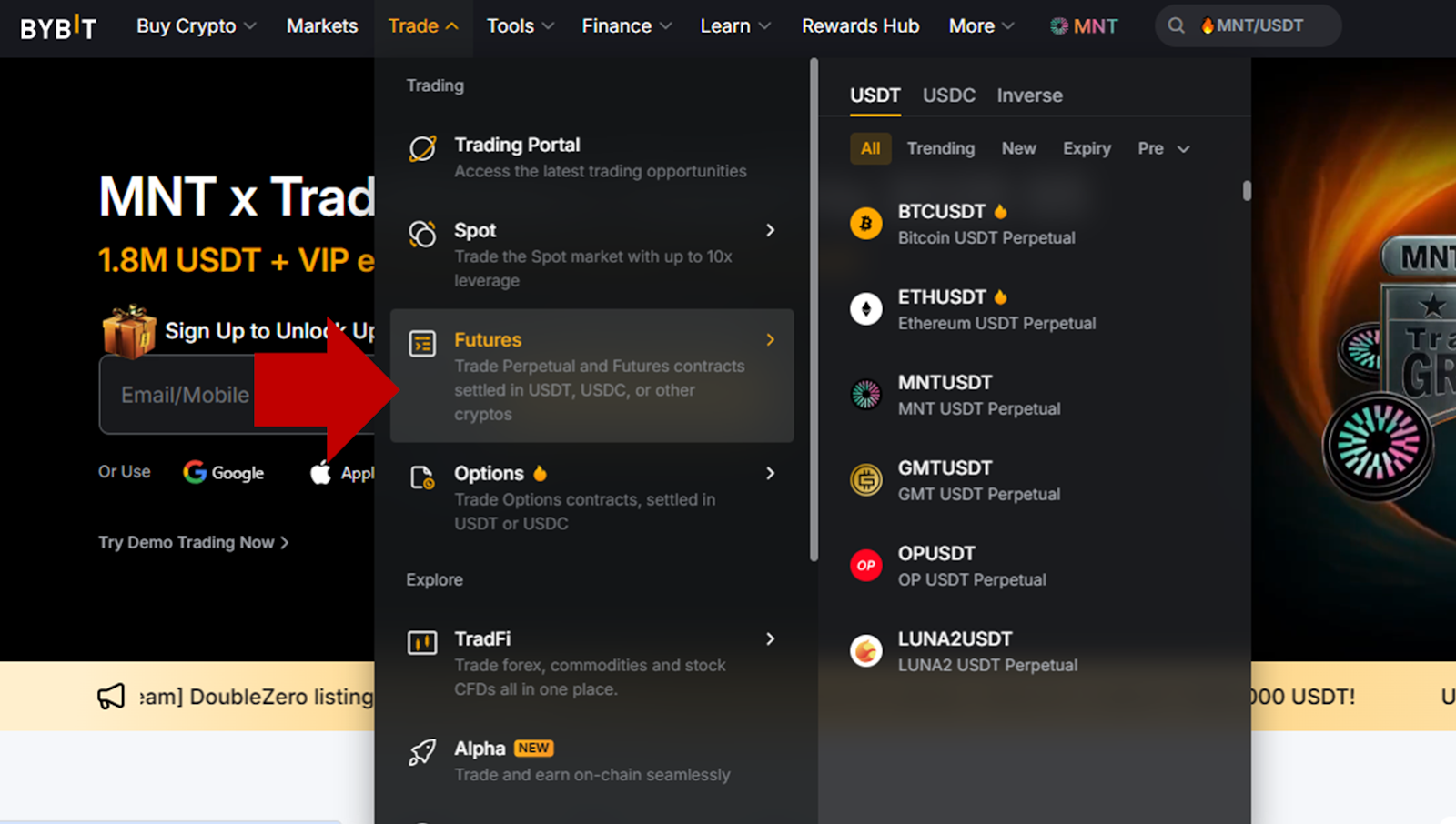Viewport: 1456px width, 824px height.
Task: Switch to the USDC tab
Action: pos(948,95)
